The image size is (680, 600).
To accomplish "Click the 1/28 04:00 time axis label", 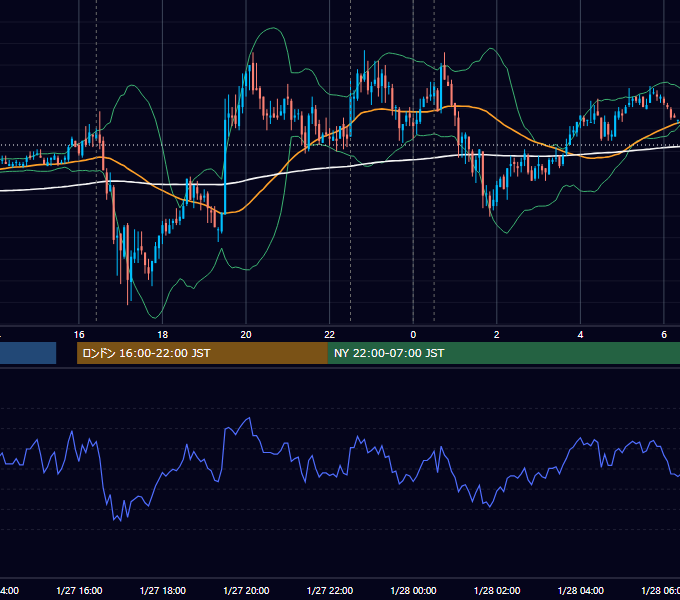I will [581, 590].
